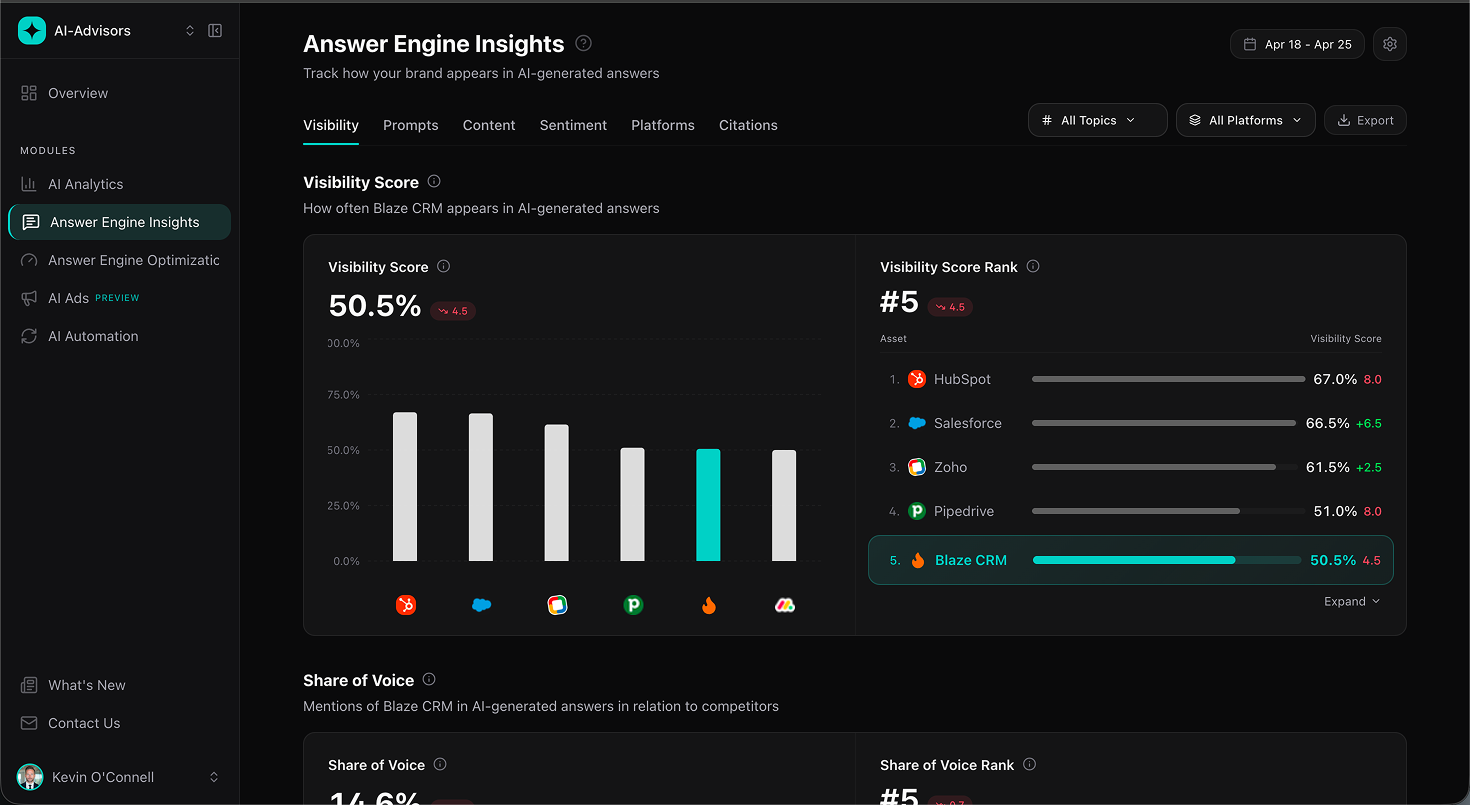This screenshot has height=805, width=1470.
Task: Select the HubSpot row in rank list
Action: 1131,379
